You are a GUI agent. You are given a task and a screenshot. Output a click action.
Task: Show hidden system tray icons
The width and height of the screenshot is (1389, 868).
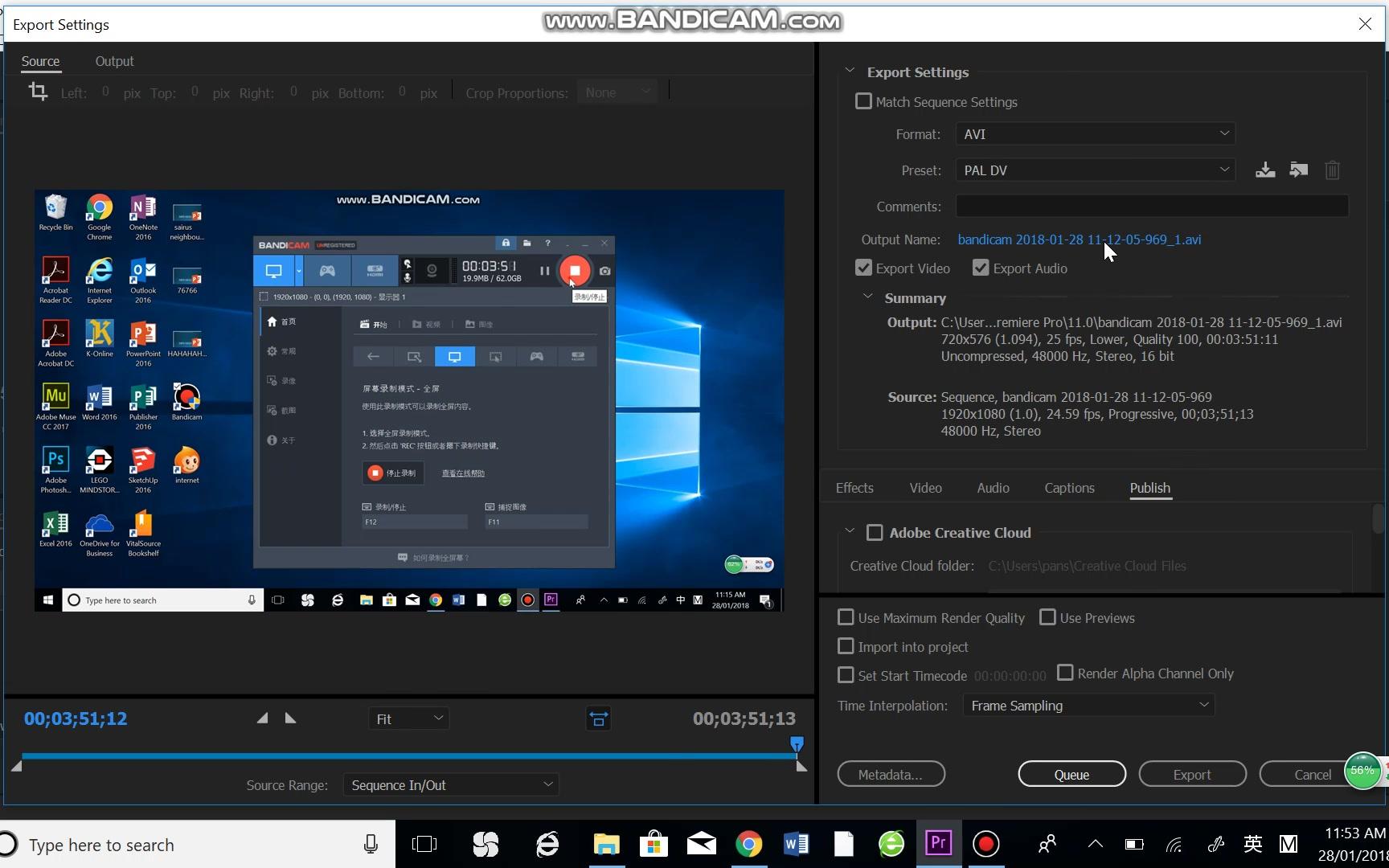(1095, 844)
